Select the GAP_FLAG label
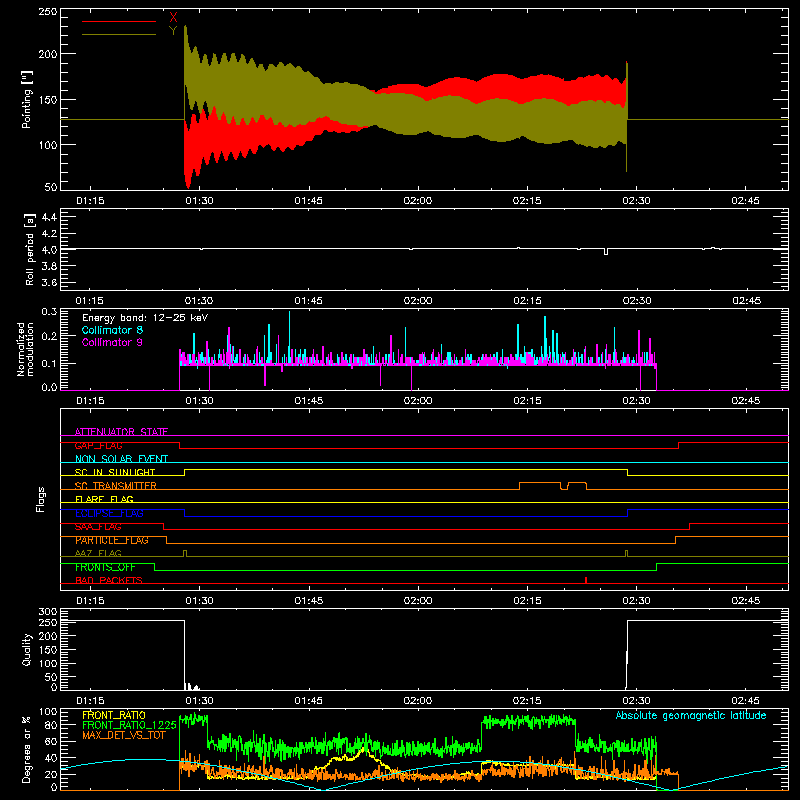This screenshot has height=800, width=800. (x=99, y=445)
